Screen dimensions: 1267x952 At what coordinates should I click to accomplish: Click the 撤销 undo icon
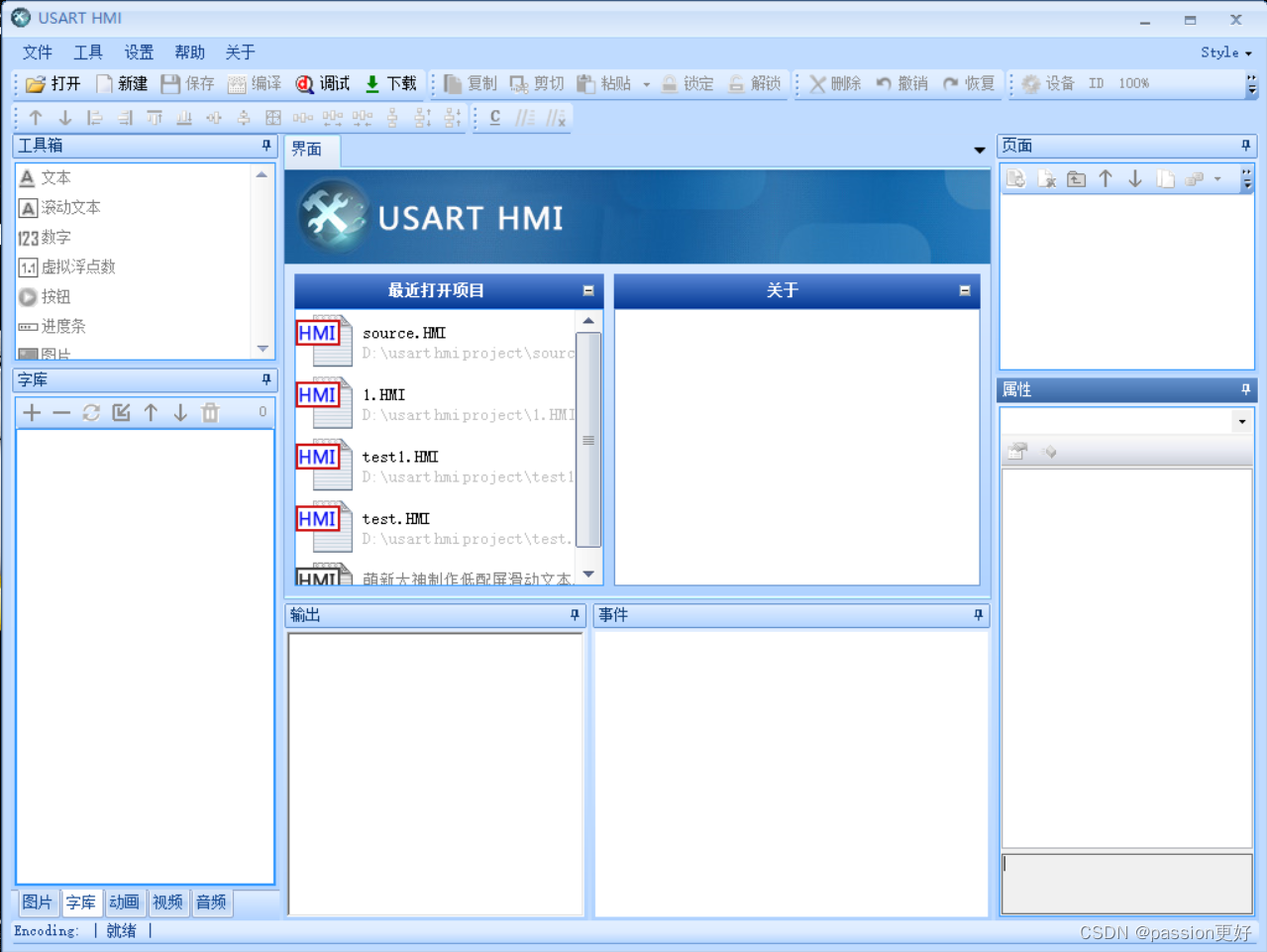click(x=884, y=84)
